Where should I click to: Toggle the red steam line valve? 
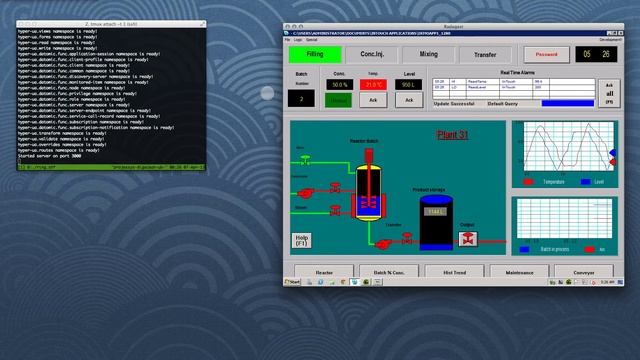tap(335, 211)
